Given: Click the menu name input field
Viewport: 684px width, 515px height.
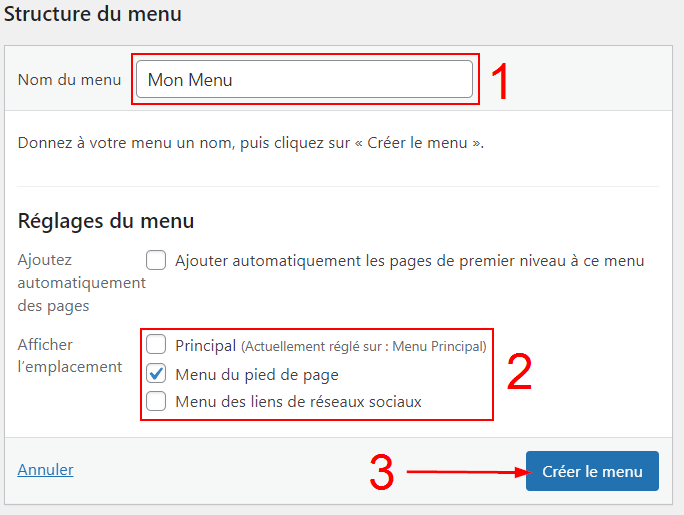Looking at the screenshot, I should [303, 80].
